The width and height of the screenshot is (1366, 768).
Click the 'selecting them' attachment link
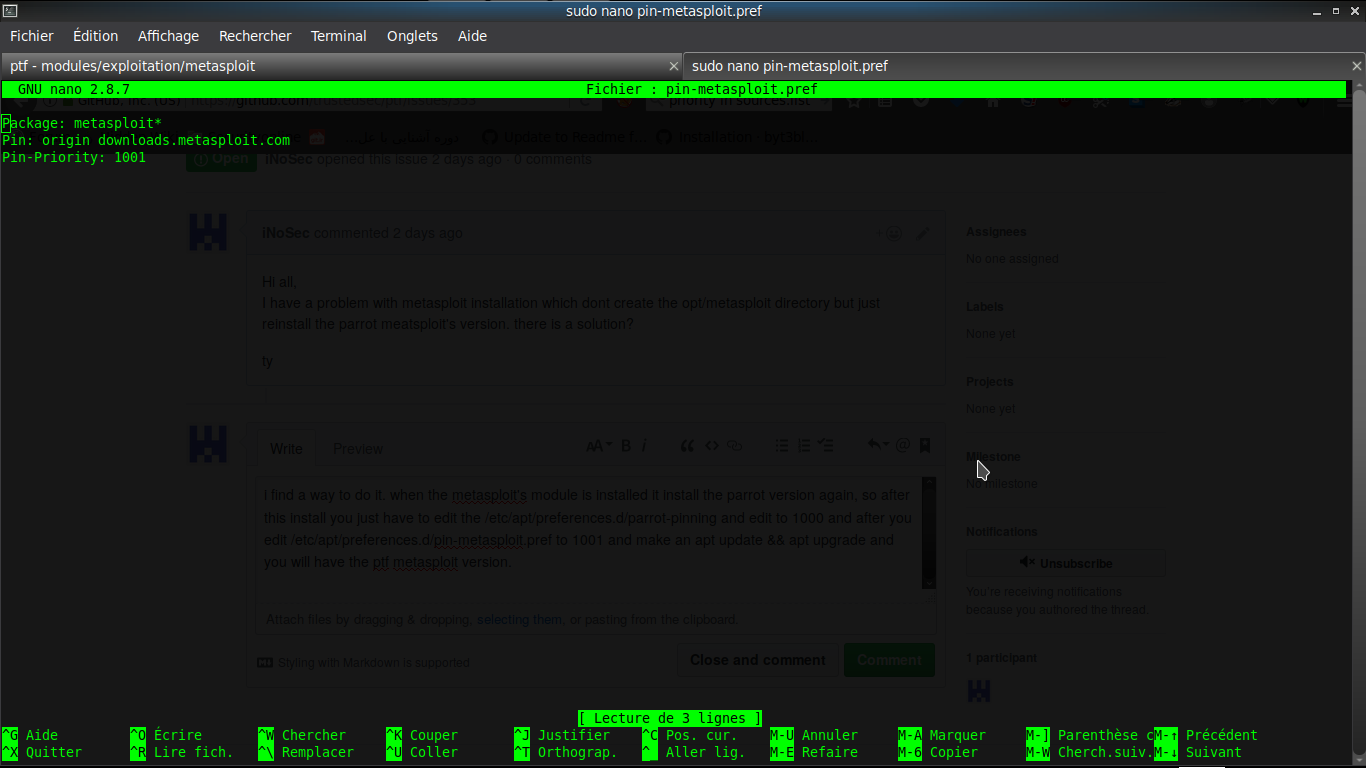pos(519,619)
